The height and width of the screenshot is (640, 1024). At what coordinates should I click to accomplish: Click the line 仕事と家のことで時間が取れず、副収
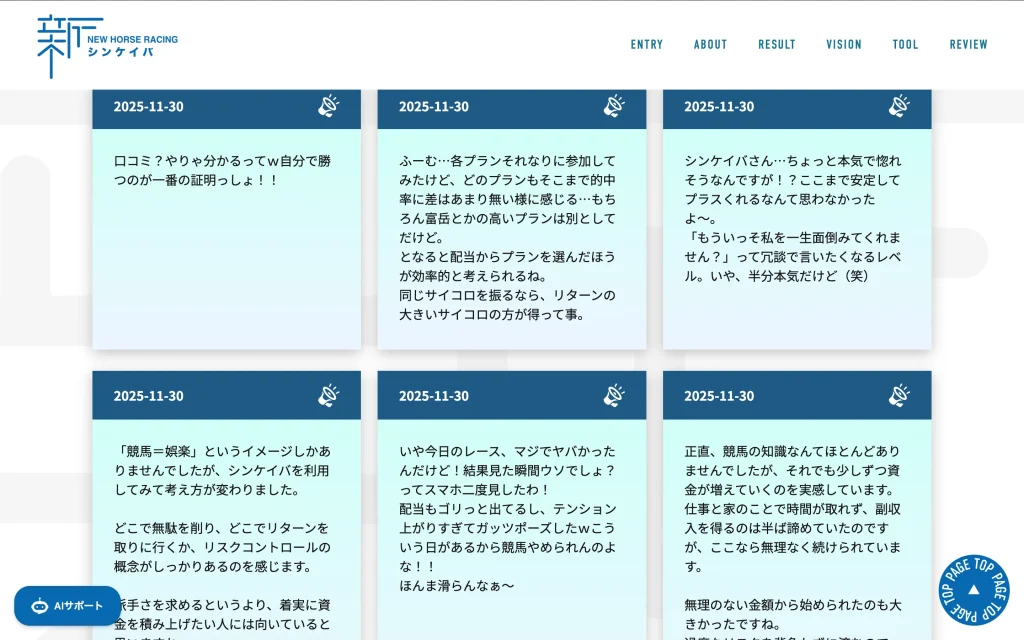tap(792, 509)
